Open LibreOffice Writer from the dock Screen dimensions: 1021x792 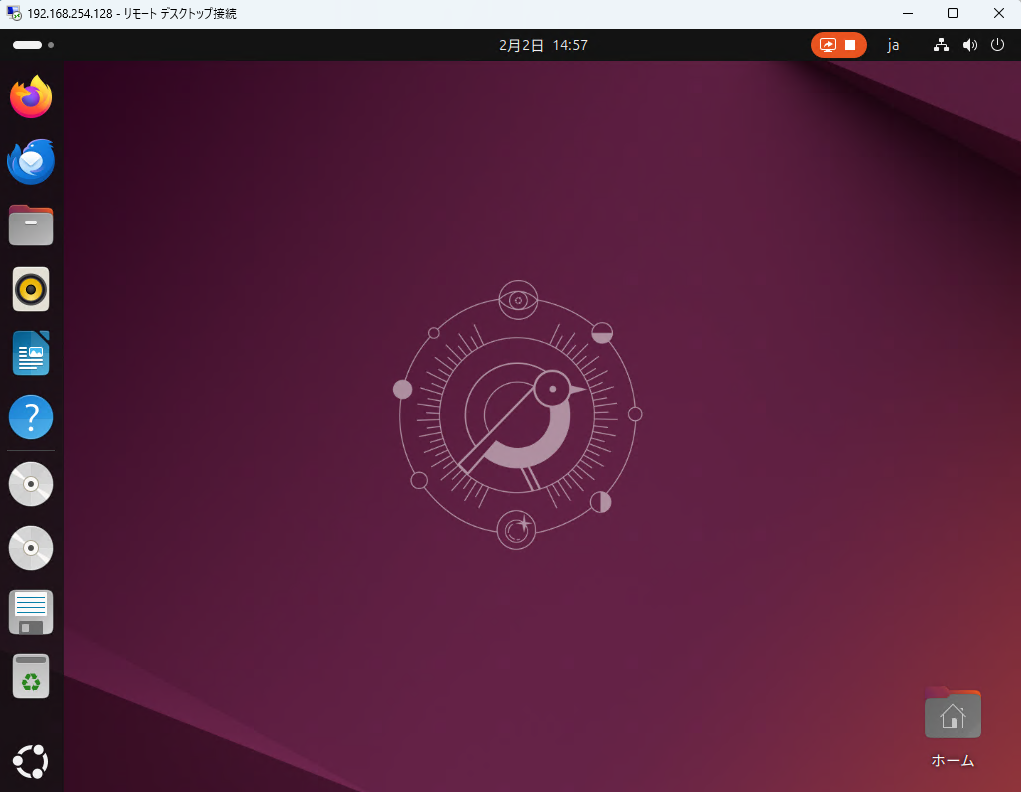31,353
